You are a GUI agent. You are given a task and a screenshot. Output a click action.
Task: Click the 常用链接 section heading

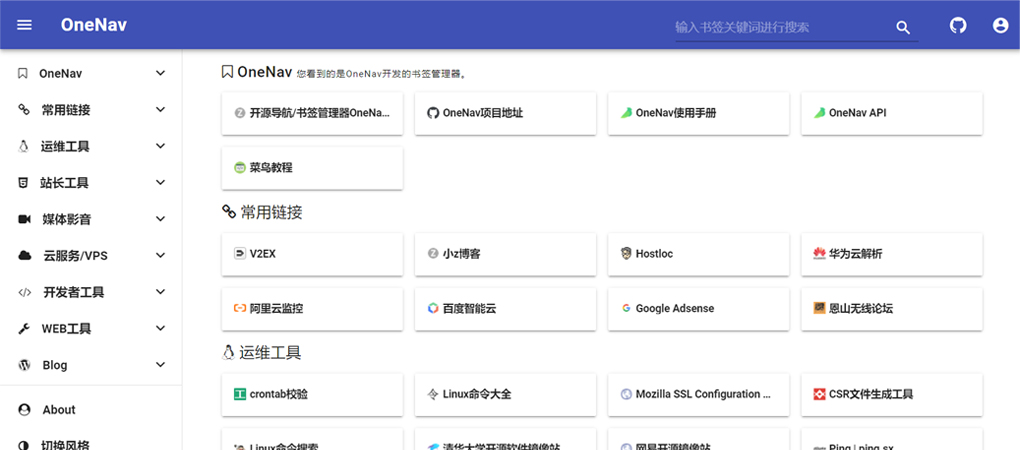(262, 212)
